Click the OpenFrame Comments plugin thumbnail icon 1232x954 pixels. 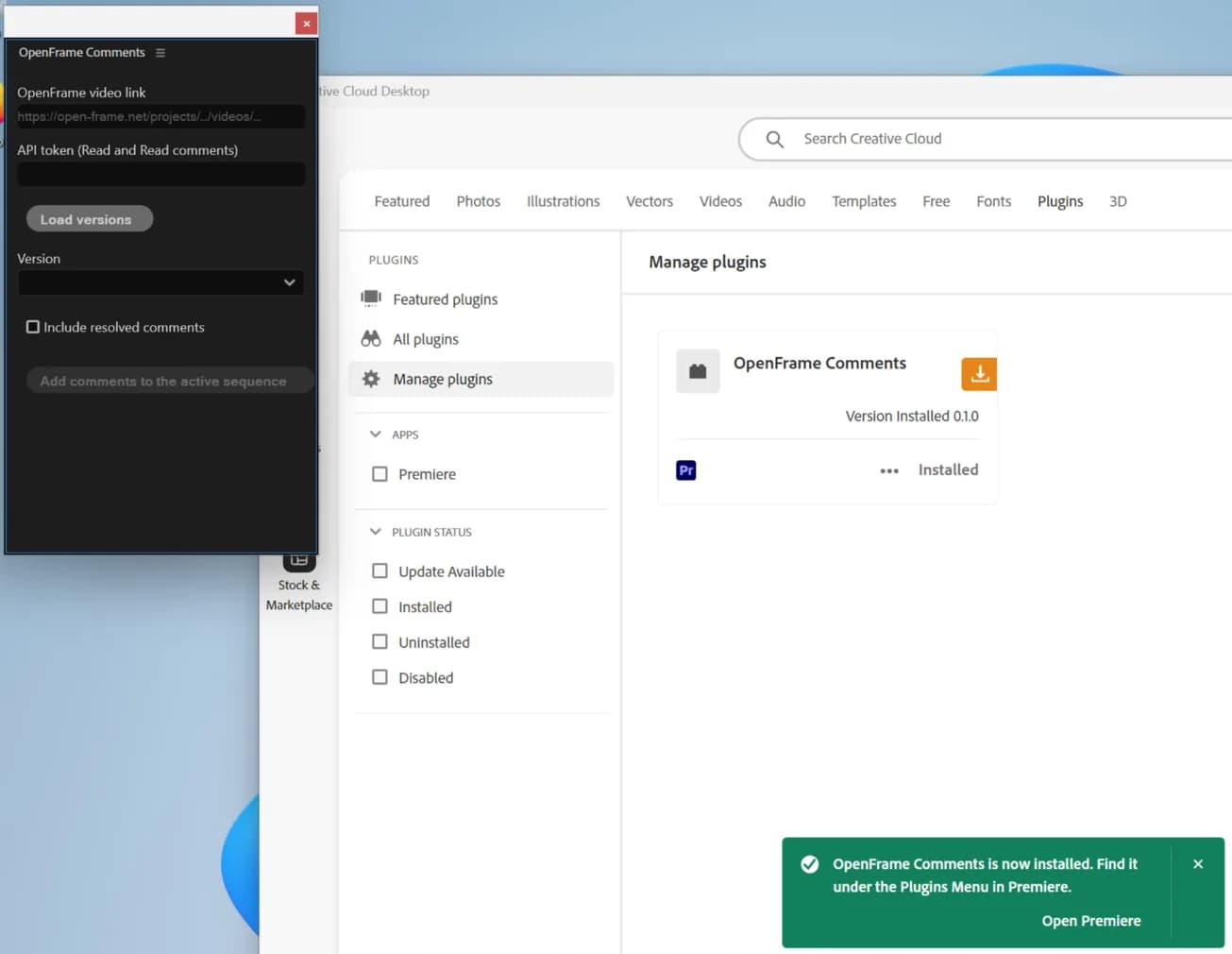[698, 371]
